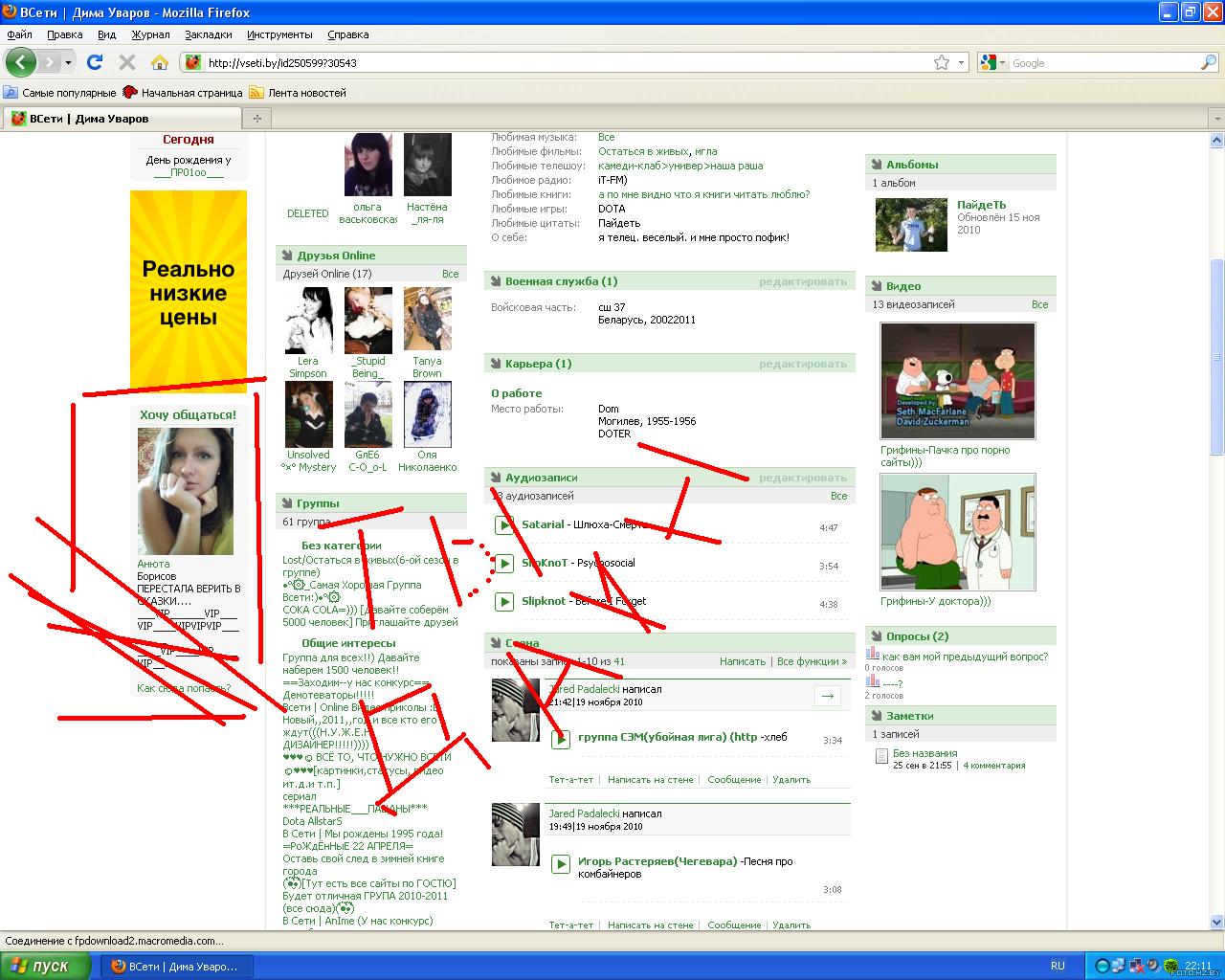Click the ВСети taskbar button
The width and height of the screenshot is (1225, 980).
click(x=176, y=966)
